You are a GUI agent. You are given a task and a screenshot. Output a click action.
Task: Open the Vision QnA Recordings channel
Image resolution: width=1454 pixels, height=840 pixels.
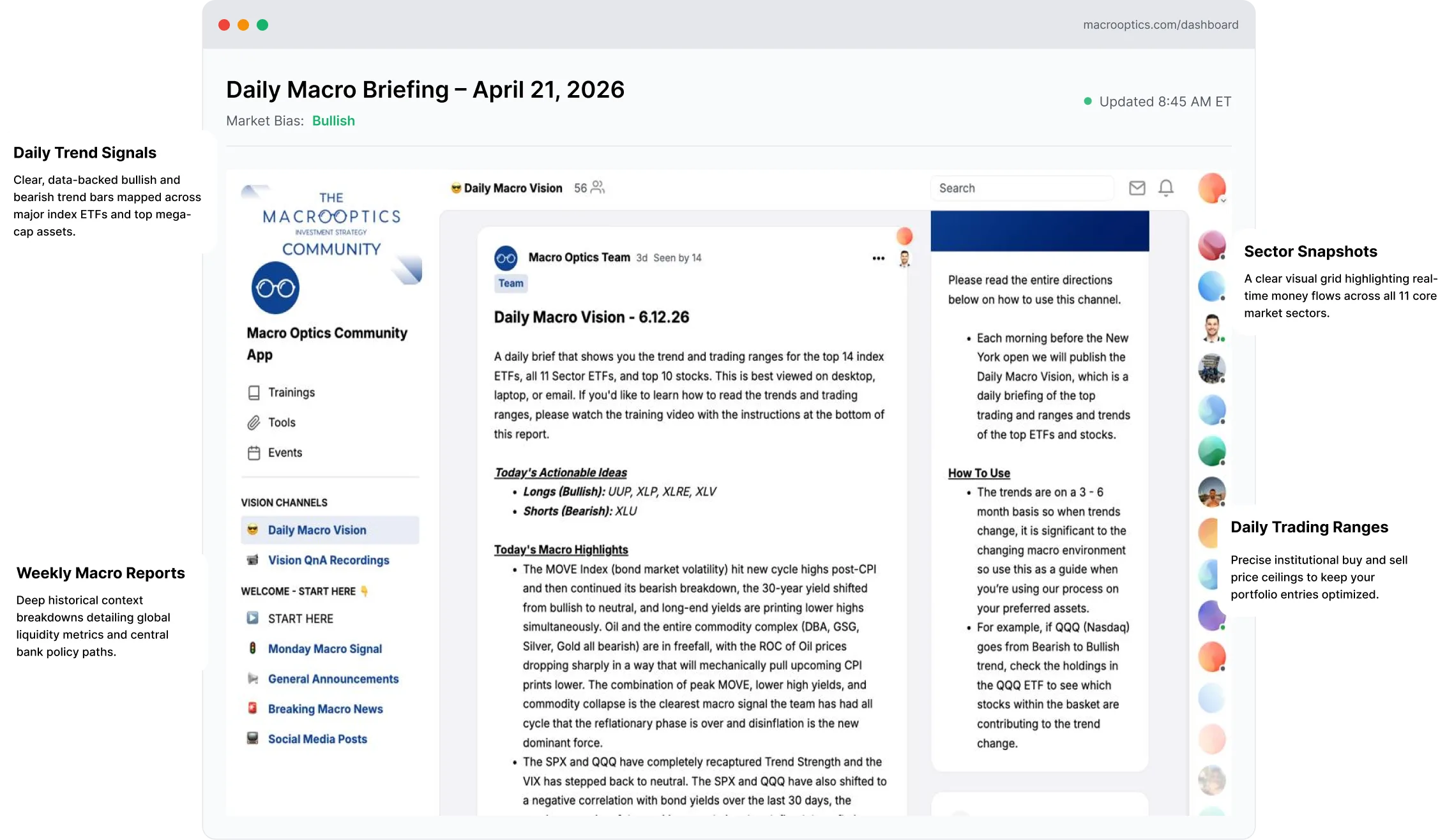click(328, 560)
